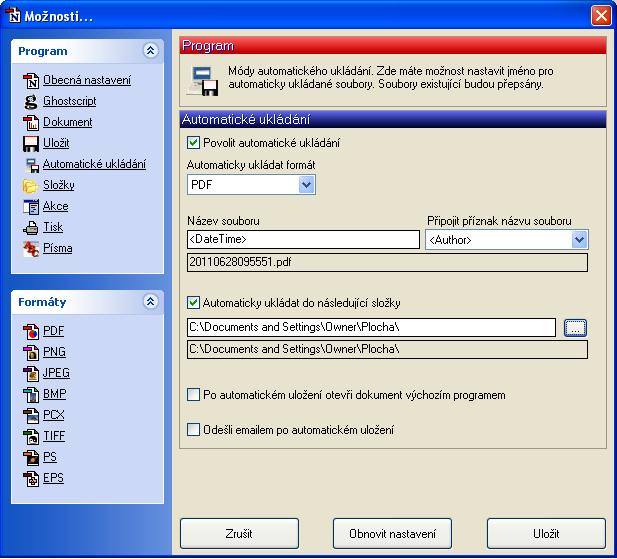Screen dimensions: 617x559
Task: Open JPEG format settings link
Action: (56, 373)
